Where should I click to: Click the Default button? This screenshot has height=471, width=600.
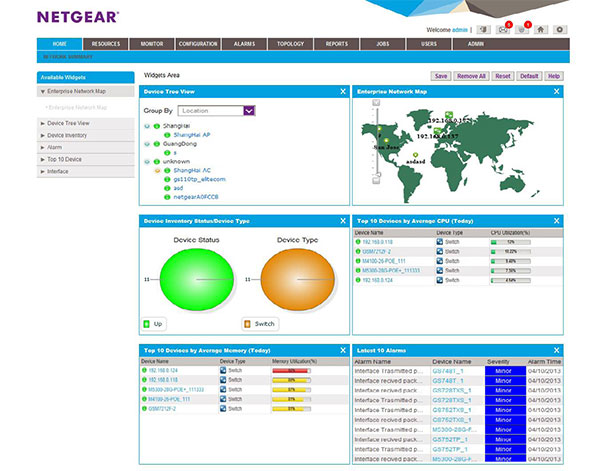(x=529, y=76)
